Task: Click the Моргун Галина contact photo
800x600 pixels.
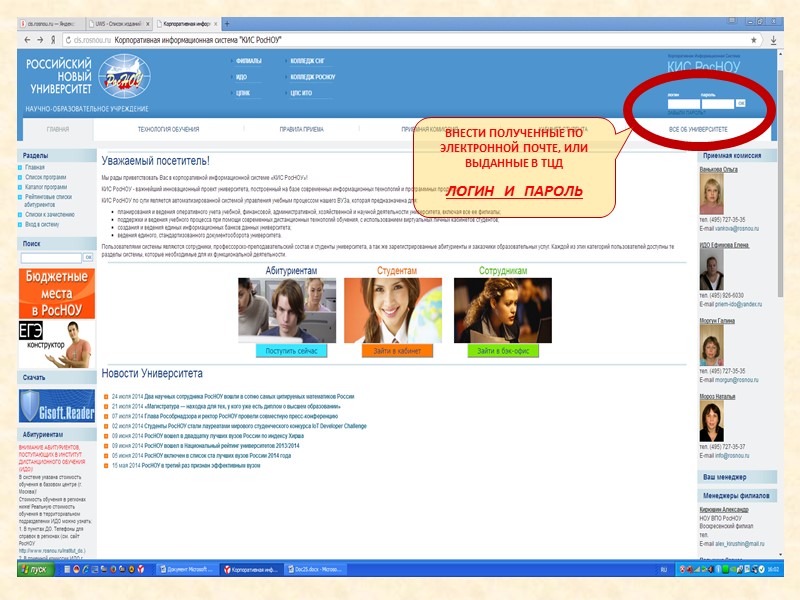Action: (711, 345)
